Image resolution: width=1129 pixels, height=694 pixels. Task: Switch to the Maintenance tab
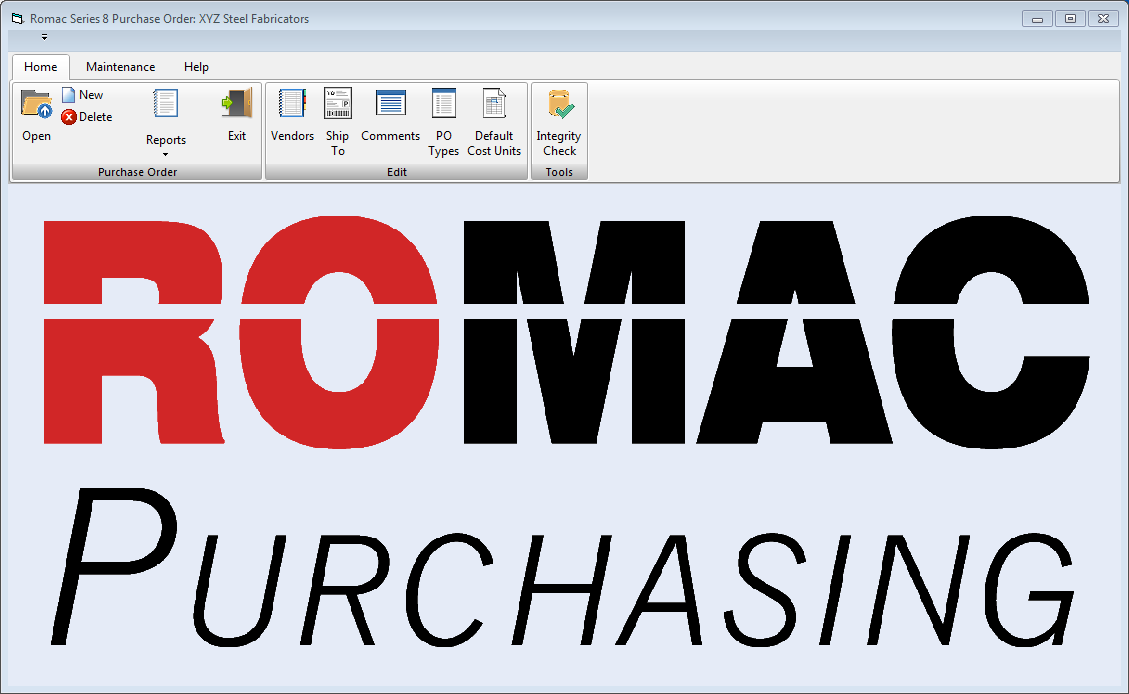120,67
